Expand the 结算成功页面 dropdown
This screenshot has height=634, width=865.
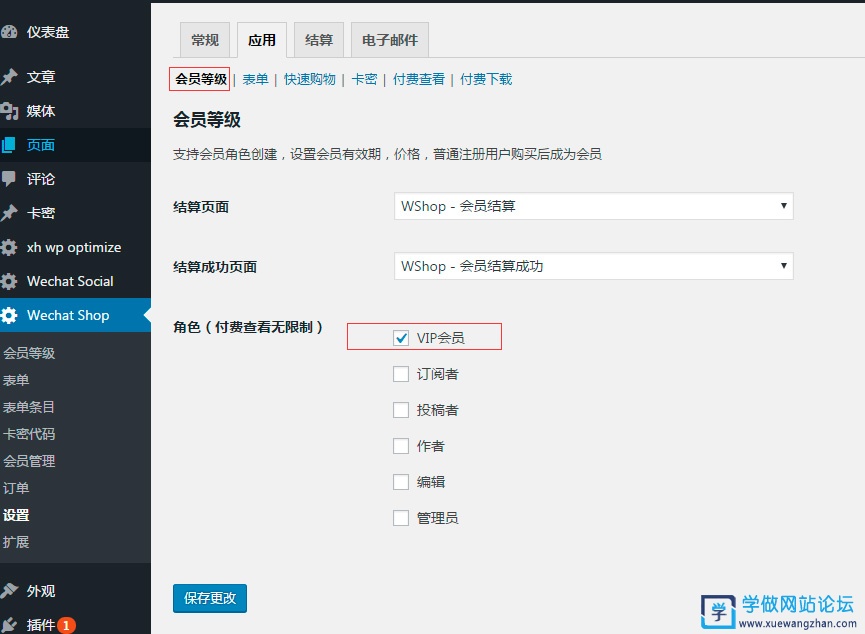pyautogui.click(x=593, y=266)
